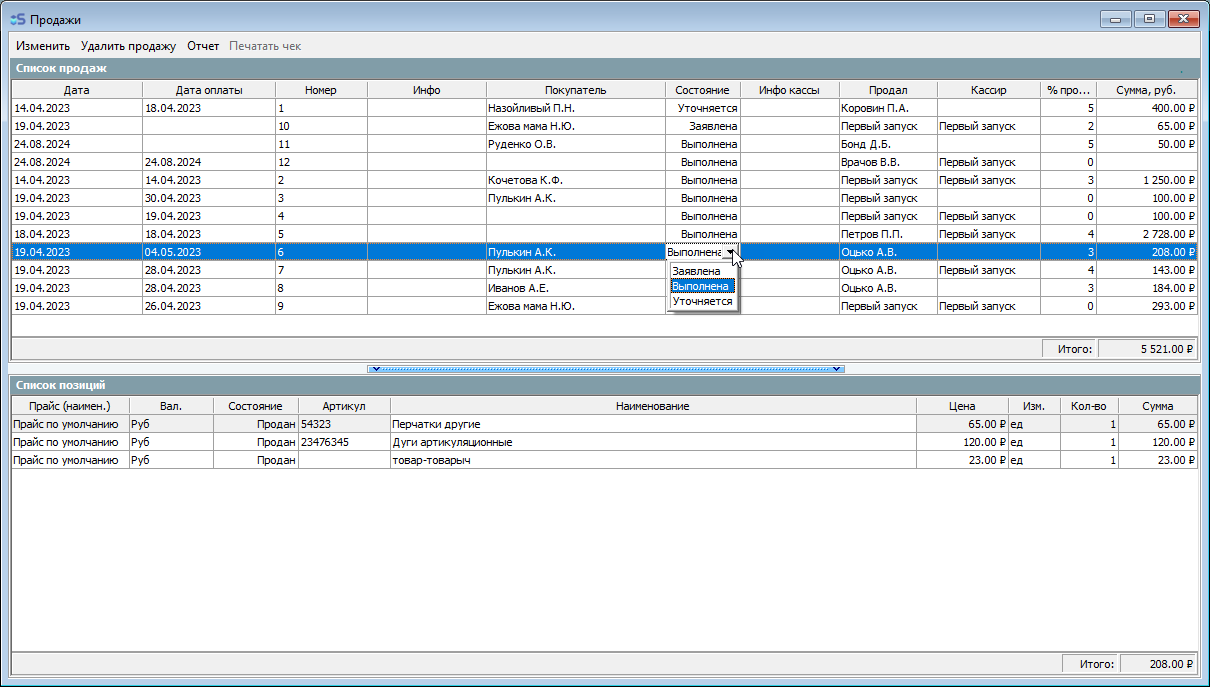Select Заявлена in the status dropdown
This screenshot has height=687, width=1210.
[696, 271]
